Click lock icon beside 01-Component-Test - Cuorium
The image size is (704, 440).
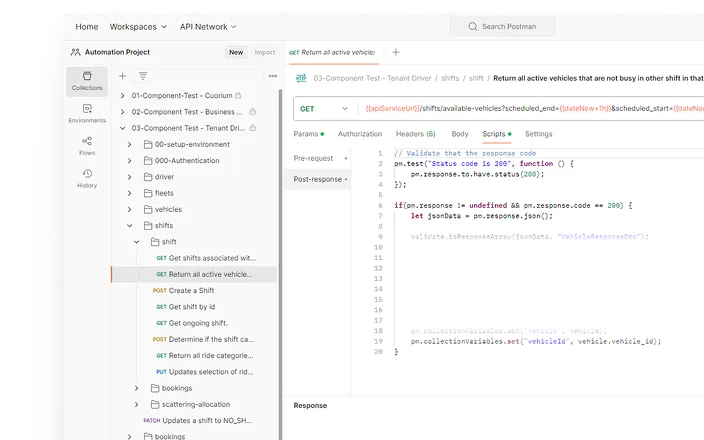pyautogui.click(x=238, y=95)
